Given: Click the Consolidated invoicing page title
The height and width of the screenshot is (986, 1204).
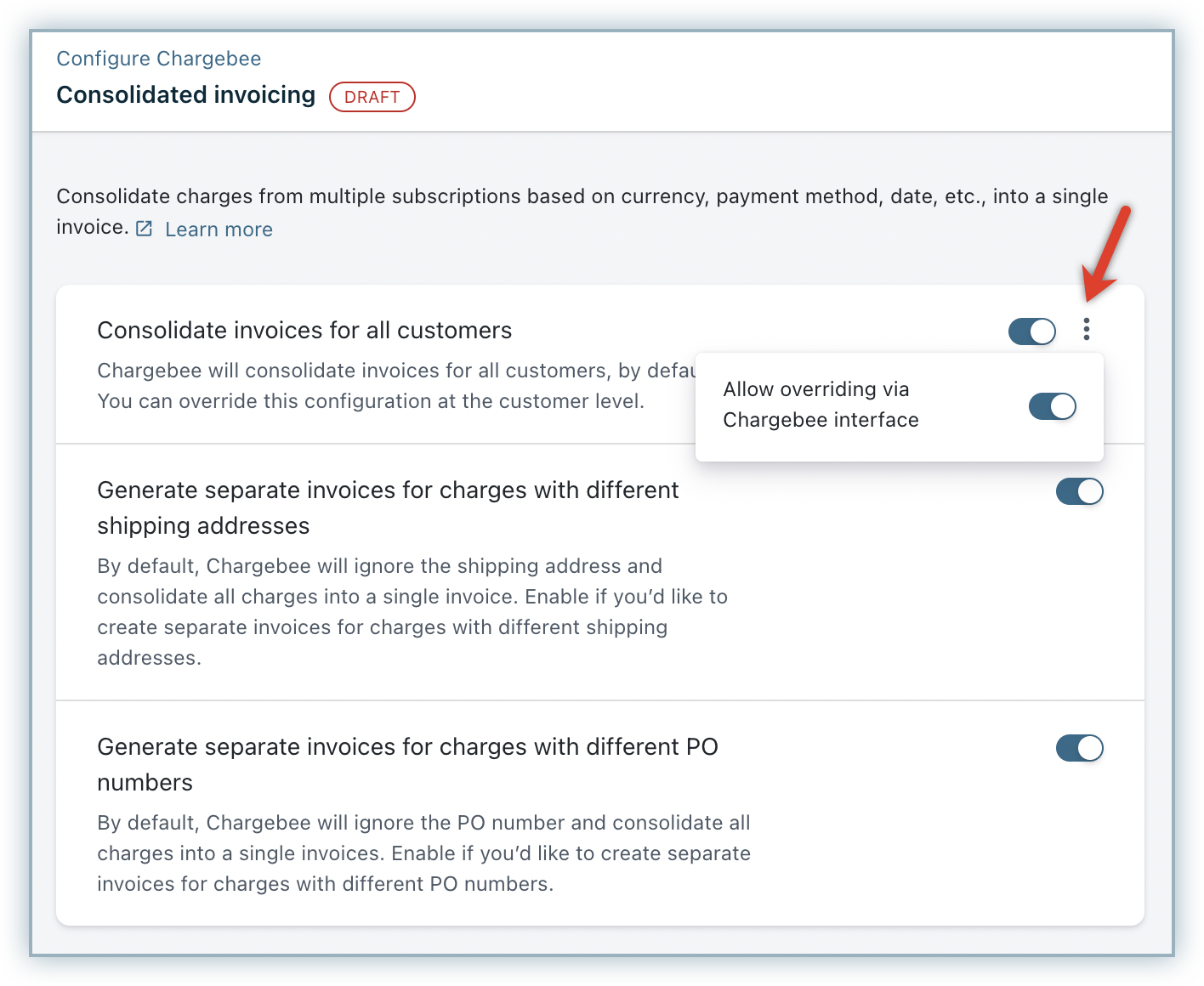Looking at the screenshot, I should (185, 95).
